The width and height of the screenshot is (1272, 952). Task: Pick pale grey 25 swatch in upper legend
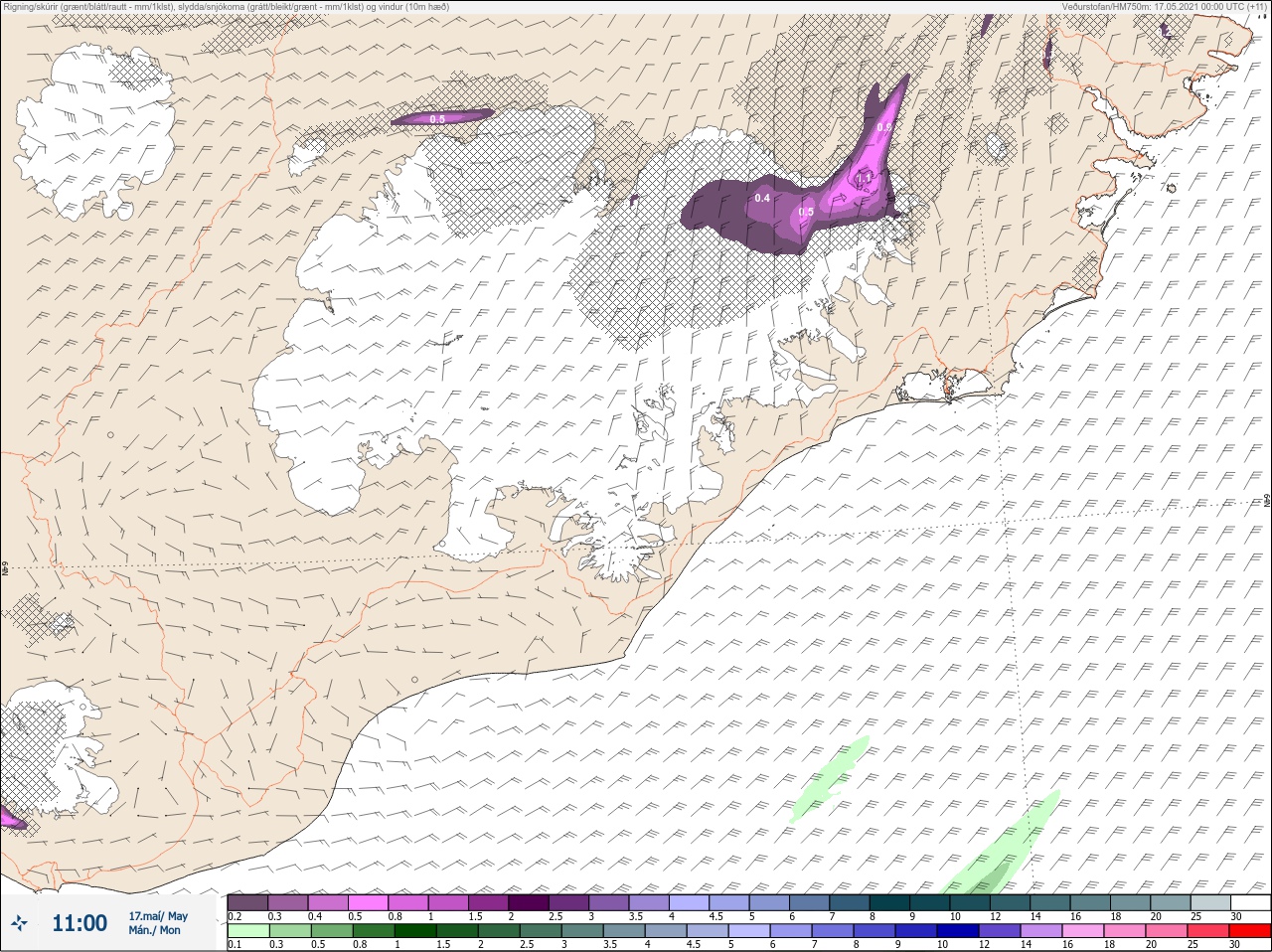tap(1210, 903)
